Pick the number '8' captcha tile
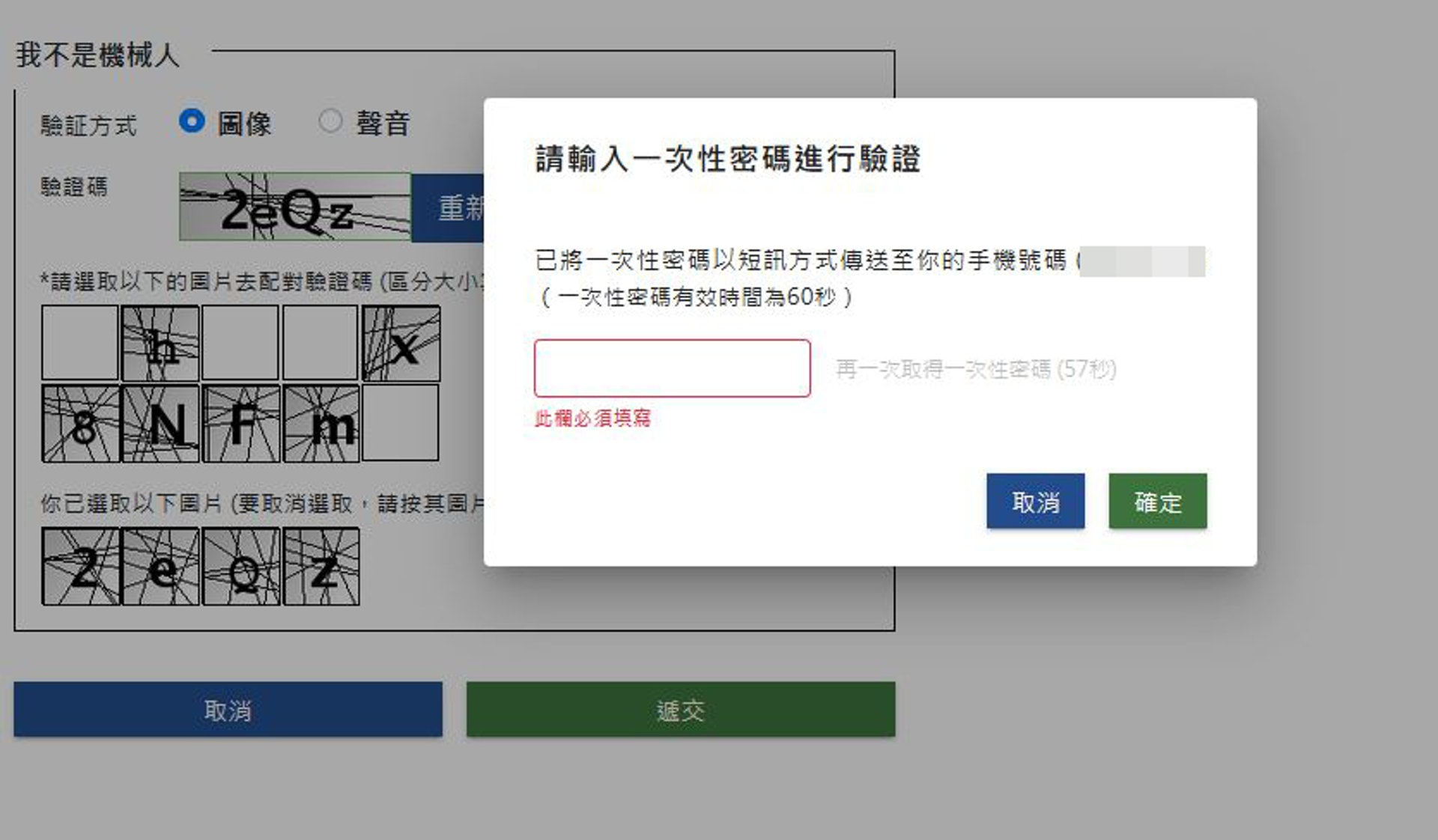 (x=80, y=424)
